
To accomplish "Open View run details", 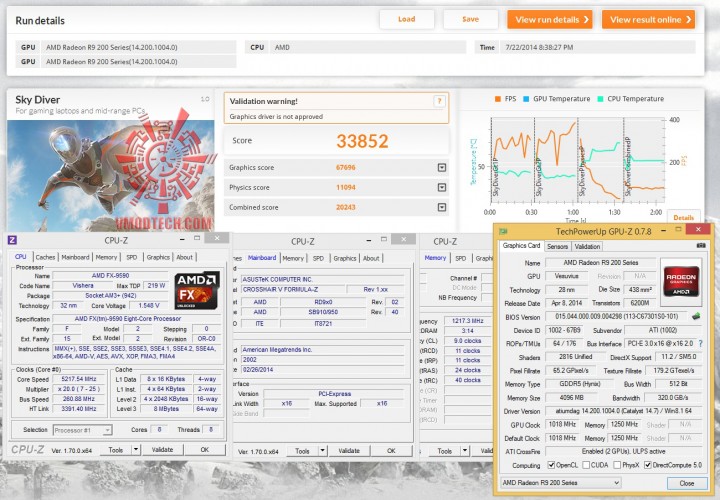I will click(x=550, y=20).
